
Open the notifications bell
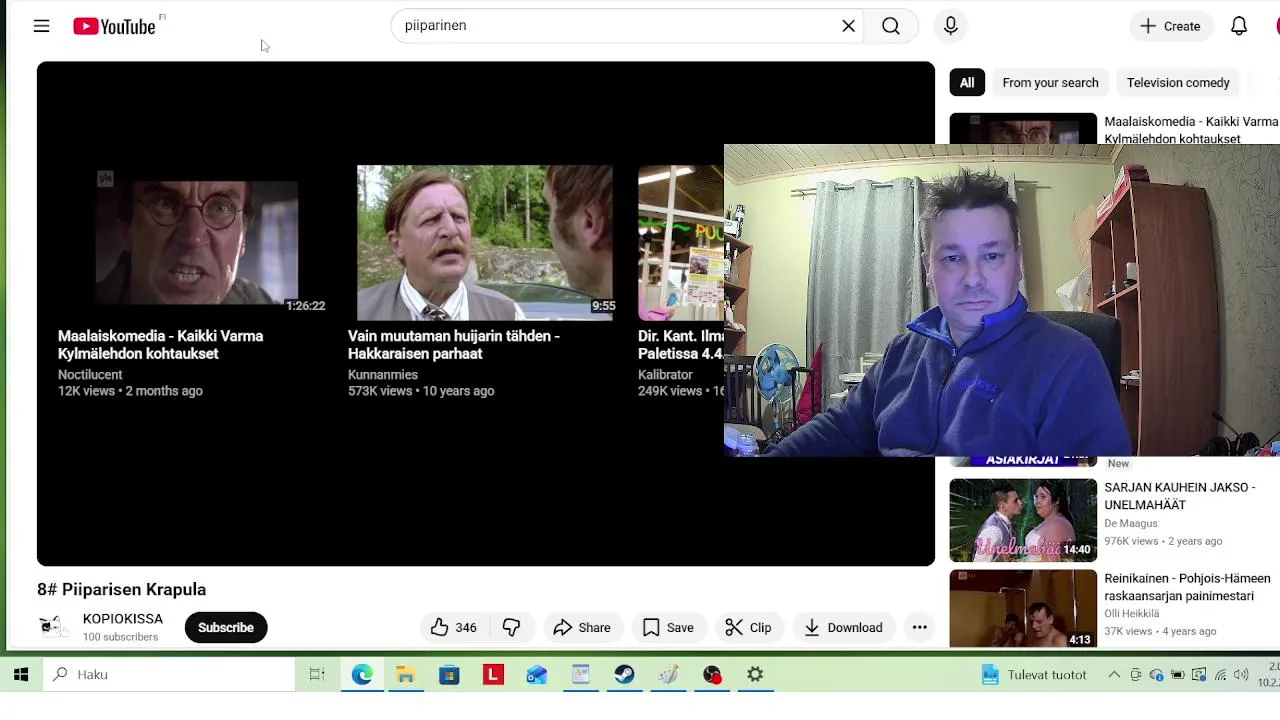point(1239,26)
